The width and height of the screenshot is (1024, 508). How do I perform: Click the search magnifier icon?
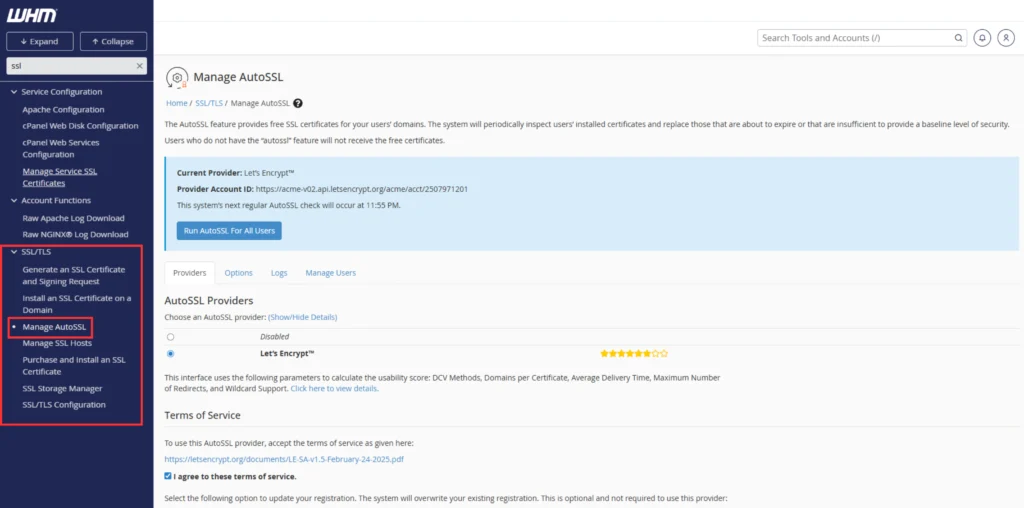958,38
